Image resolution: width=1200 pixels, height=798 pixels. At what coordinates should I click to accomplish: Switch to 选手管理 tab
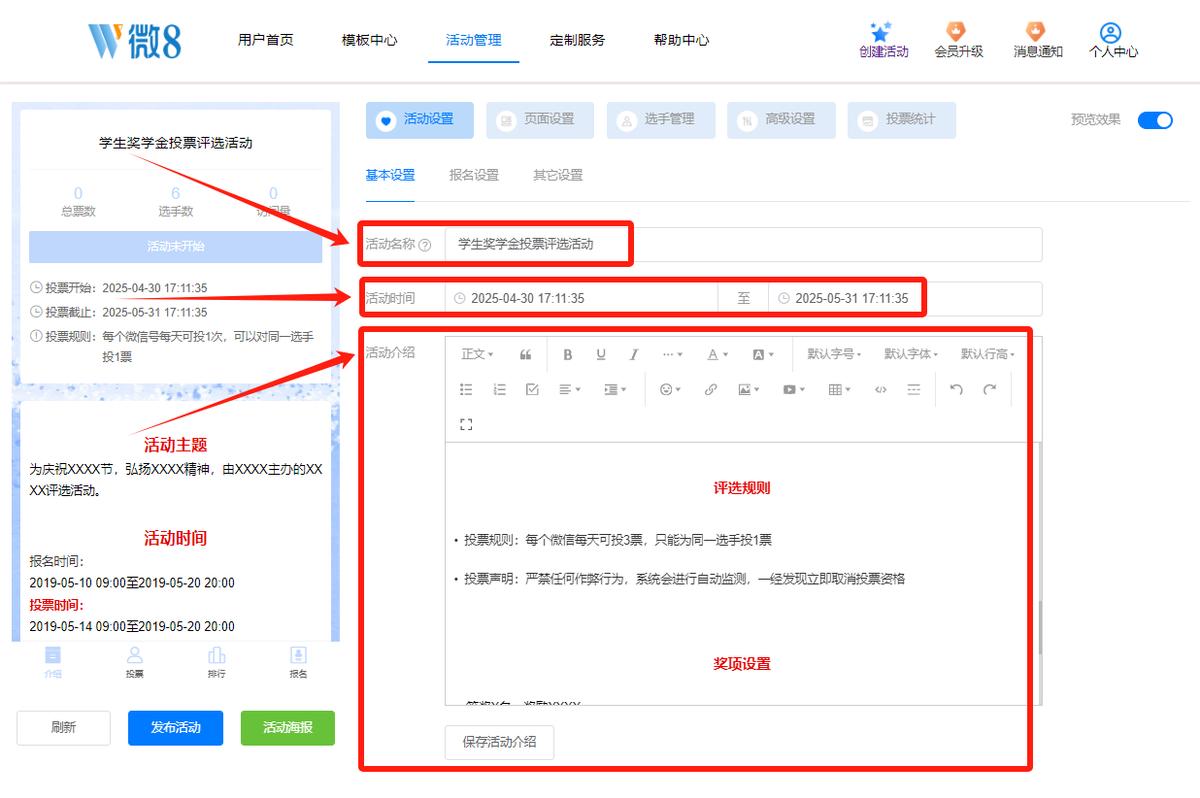coord(661,120)
